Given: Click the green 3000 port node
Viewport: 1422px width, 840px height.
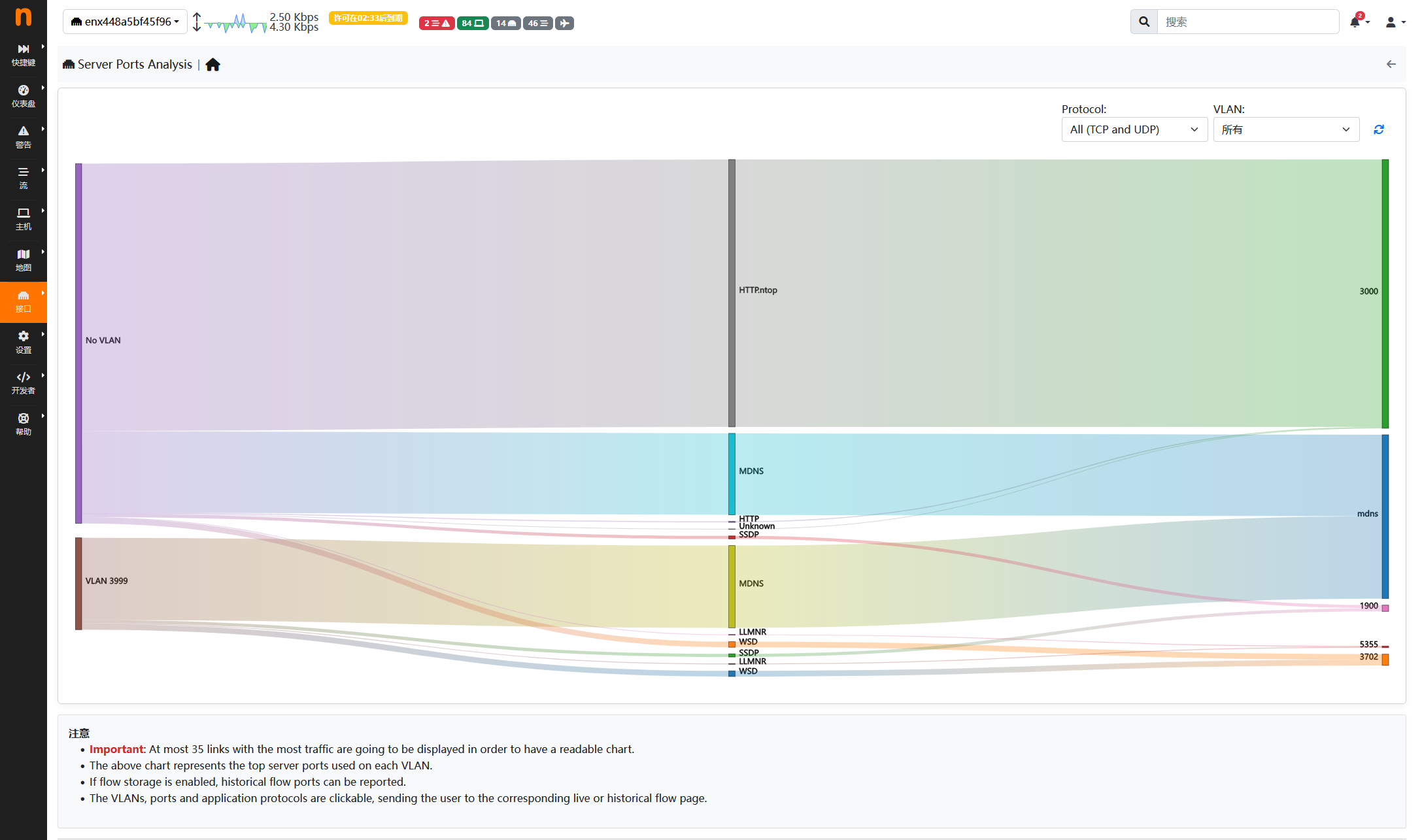Looking at the screenshot, I should 1385,293.
